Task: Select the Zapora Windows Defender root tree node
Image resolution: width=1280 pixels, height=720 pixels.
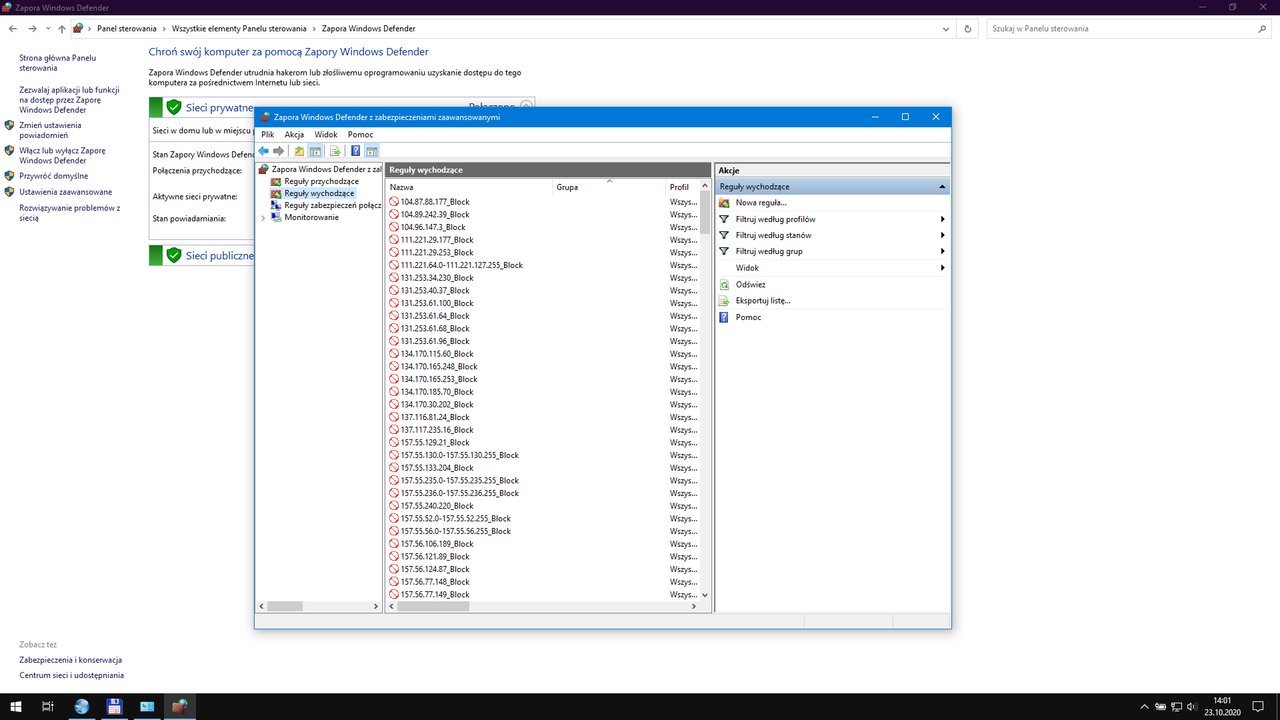Action: tap(326, 169)
